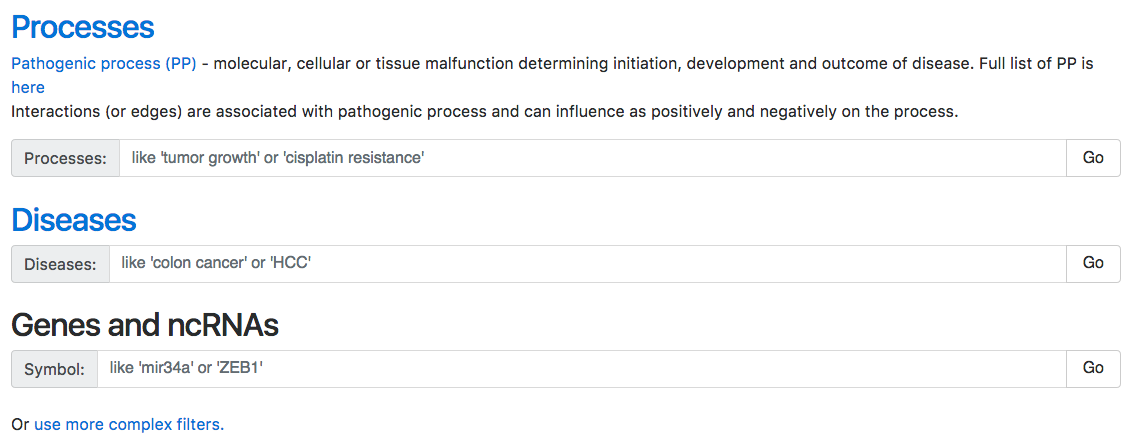Open the Processes heading link
The height and width of the screenshot is (434, 1140).
(x=82, y=27)
